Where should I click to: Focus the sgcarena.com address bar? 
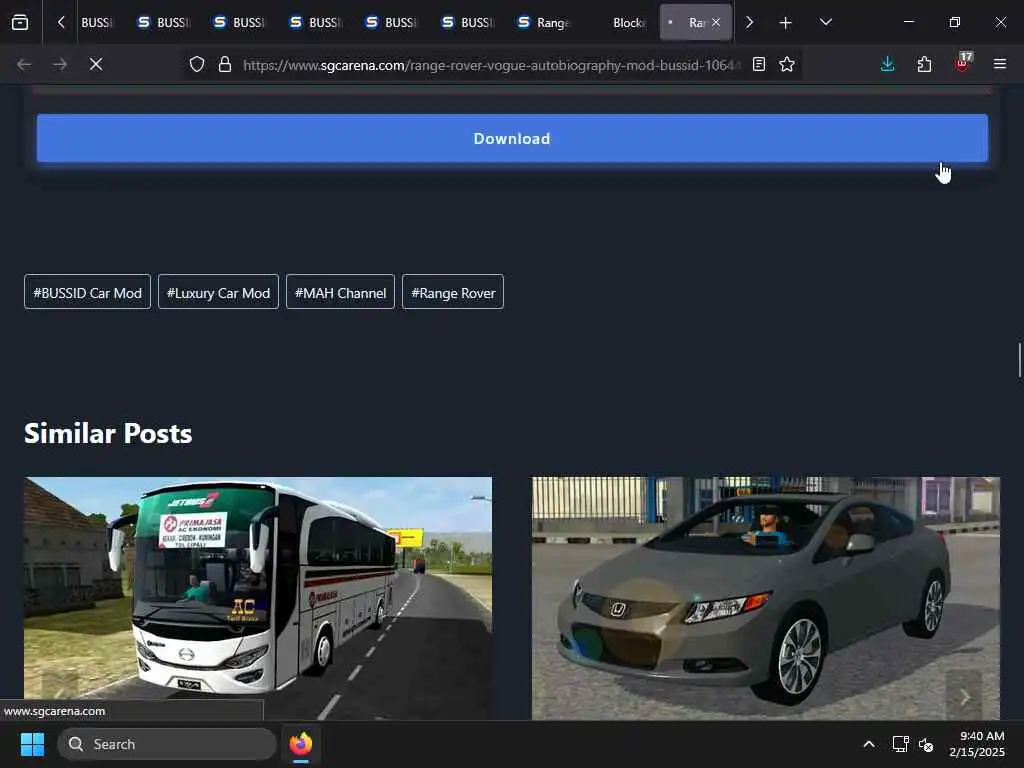pos(491,65)
